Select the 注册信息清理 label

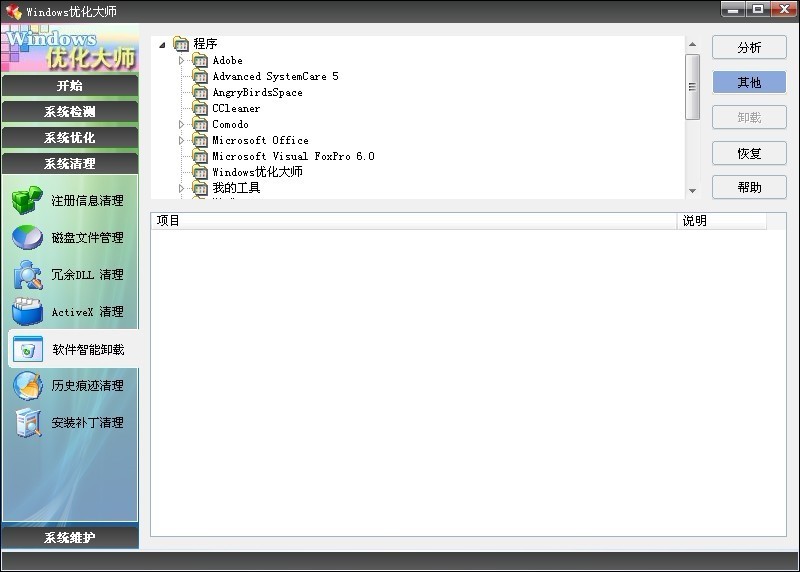87,201
